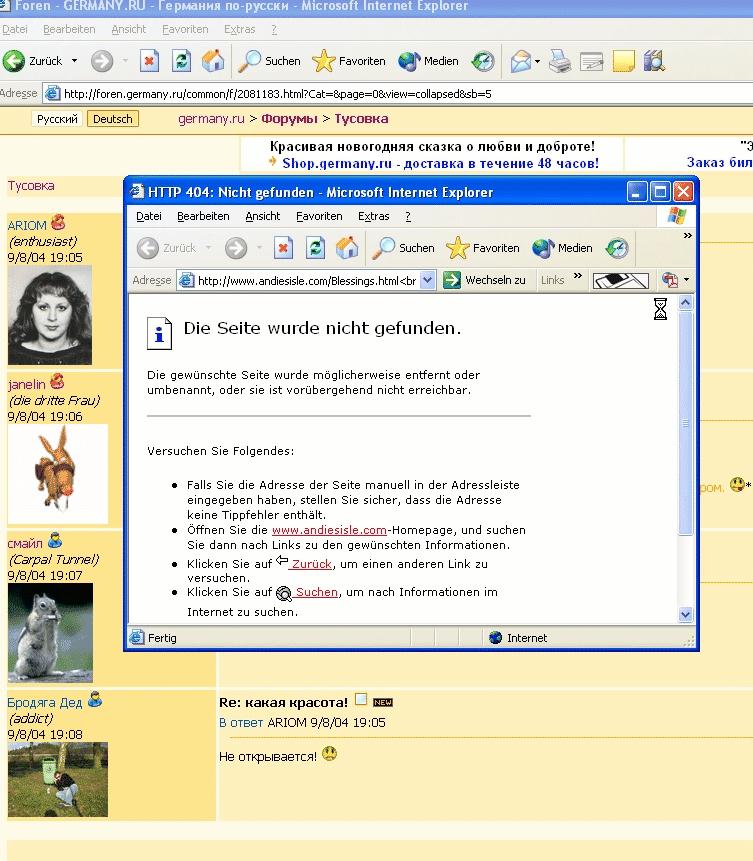This screenshot has width=753, height=861.
Task: Expand the Links bar chevron in the 404 window
Action: tap(580, 281)
